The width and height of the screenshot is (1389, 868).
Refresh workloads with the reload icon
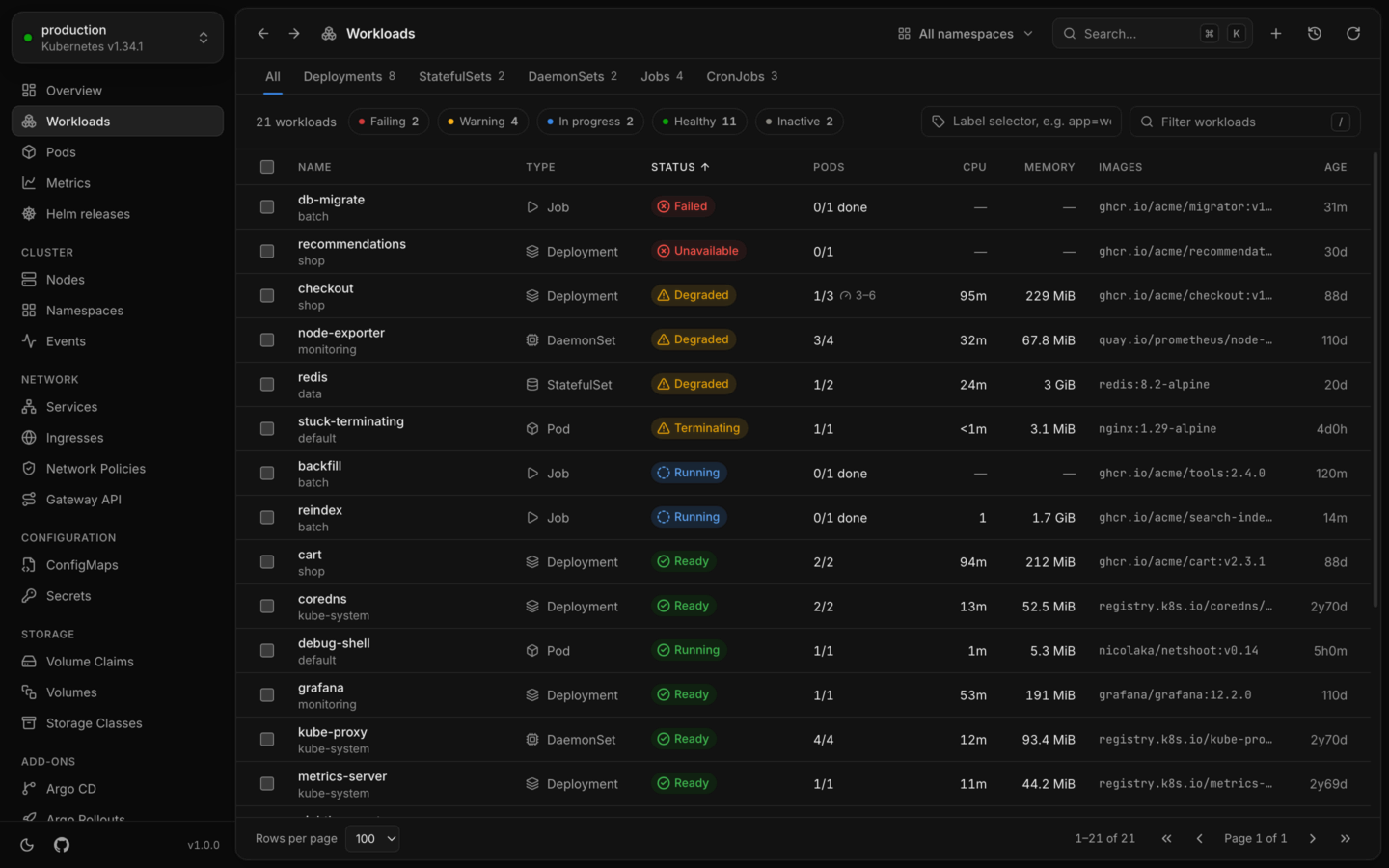click(x=1353, y=34)
